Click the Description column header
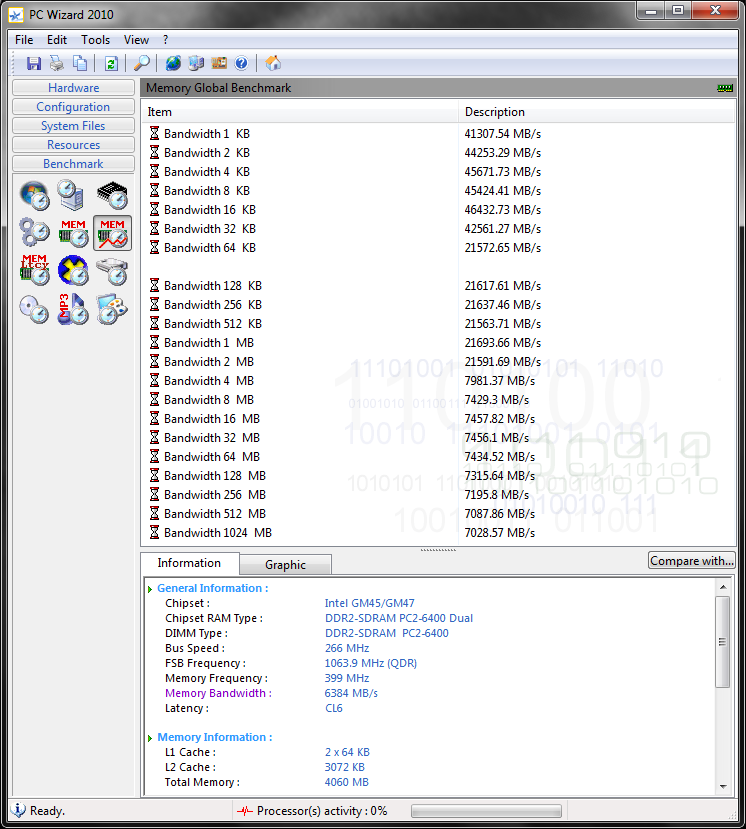The width and height of the screenshot is (746, 829). point(596,112)
